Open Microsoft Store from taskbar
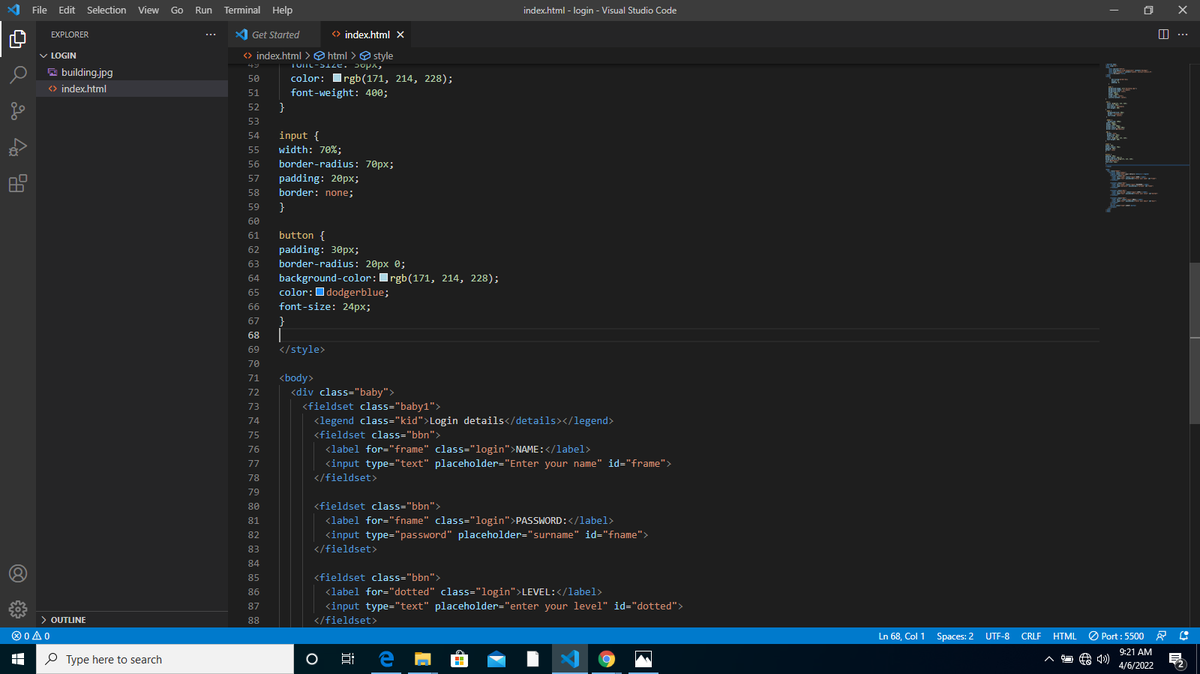The width and height of the screenshot is (1200, 674). (459, 659)
